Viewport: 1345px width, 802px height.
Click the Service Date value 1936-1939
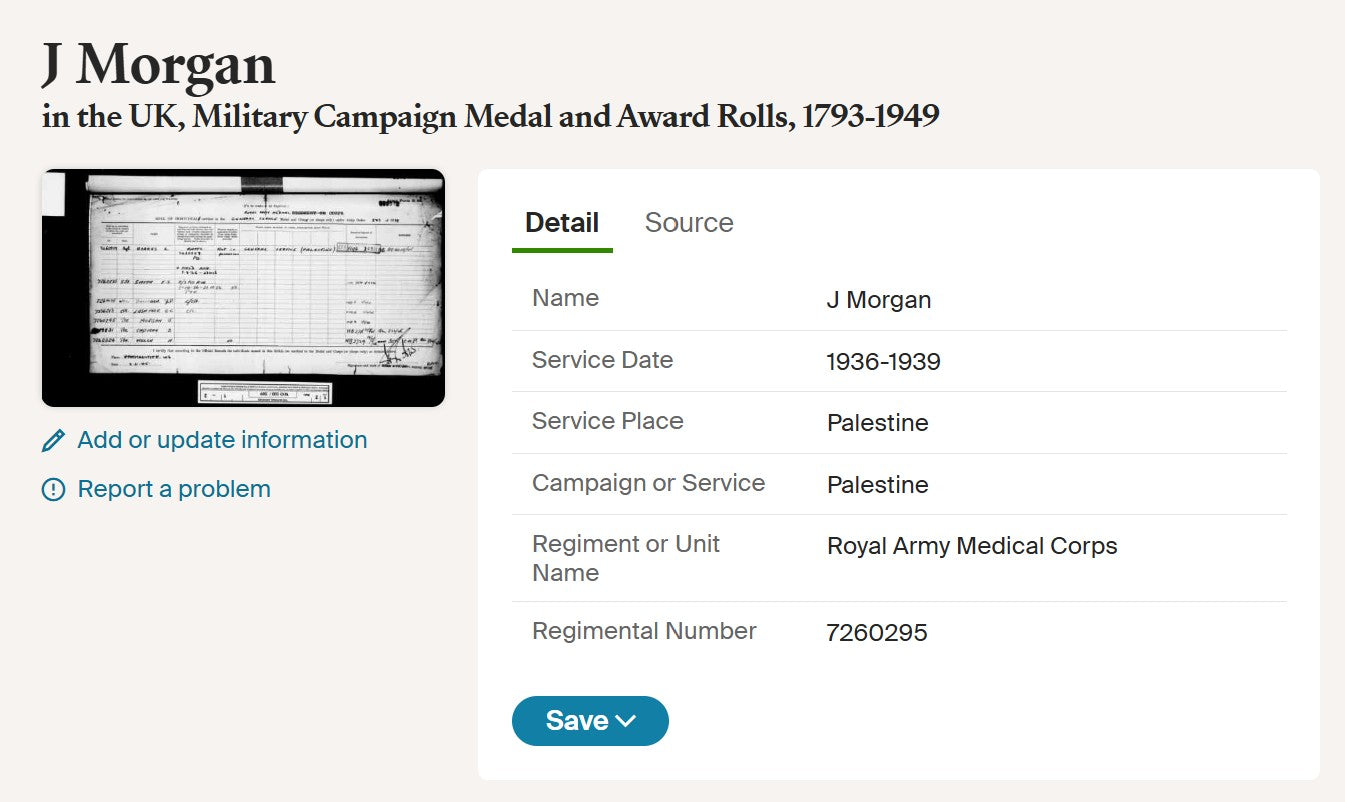(x=883, y=361)
